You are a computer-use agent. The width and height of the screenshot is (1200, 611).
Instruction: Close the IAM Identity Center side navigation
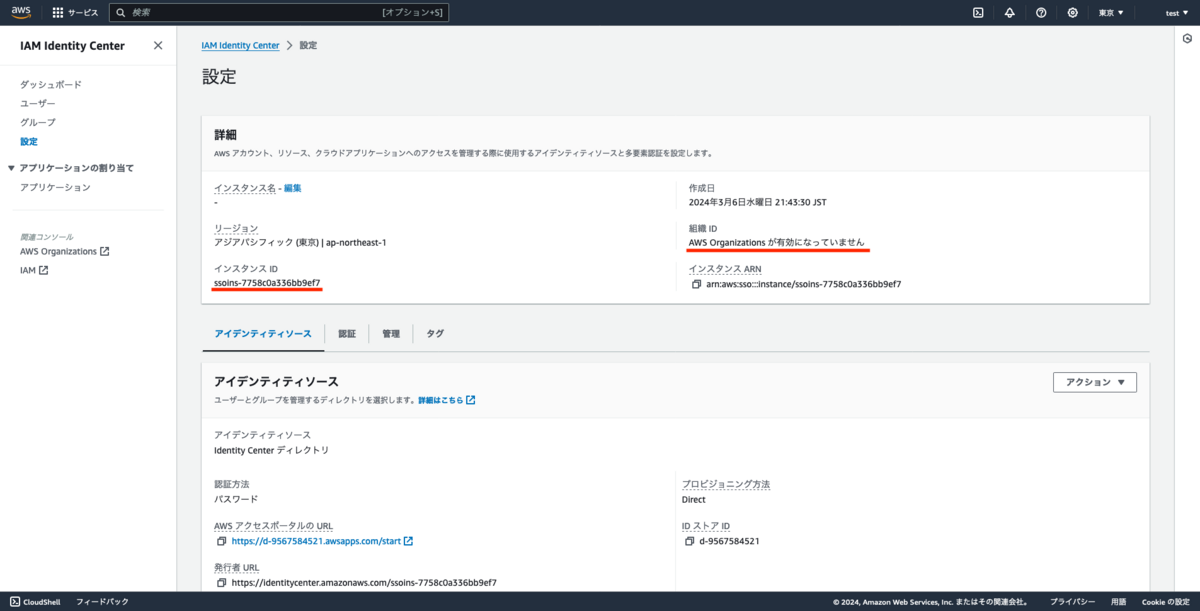point(158,45)
